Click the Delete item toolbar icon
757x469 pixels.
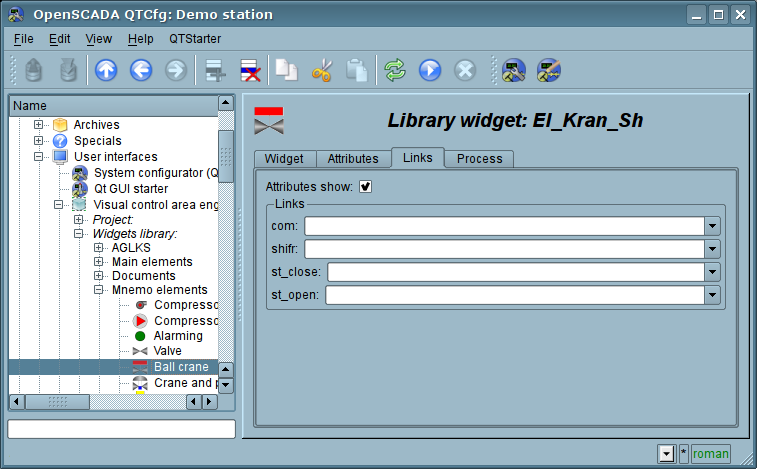tap(249, 70)
